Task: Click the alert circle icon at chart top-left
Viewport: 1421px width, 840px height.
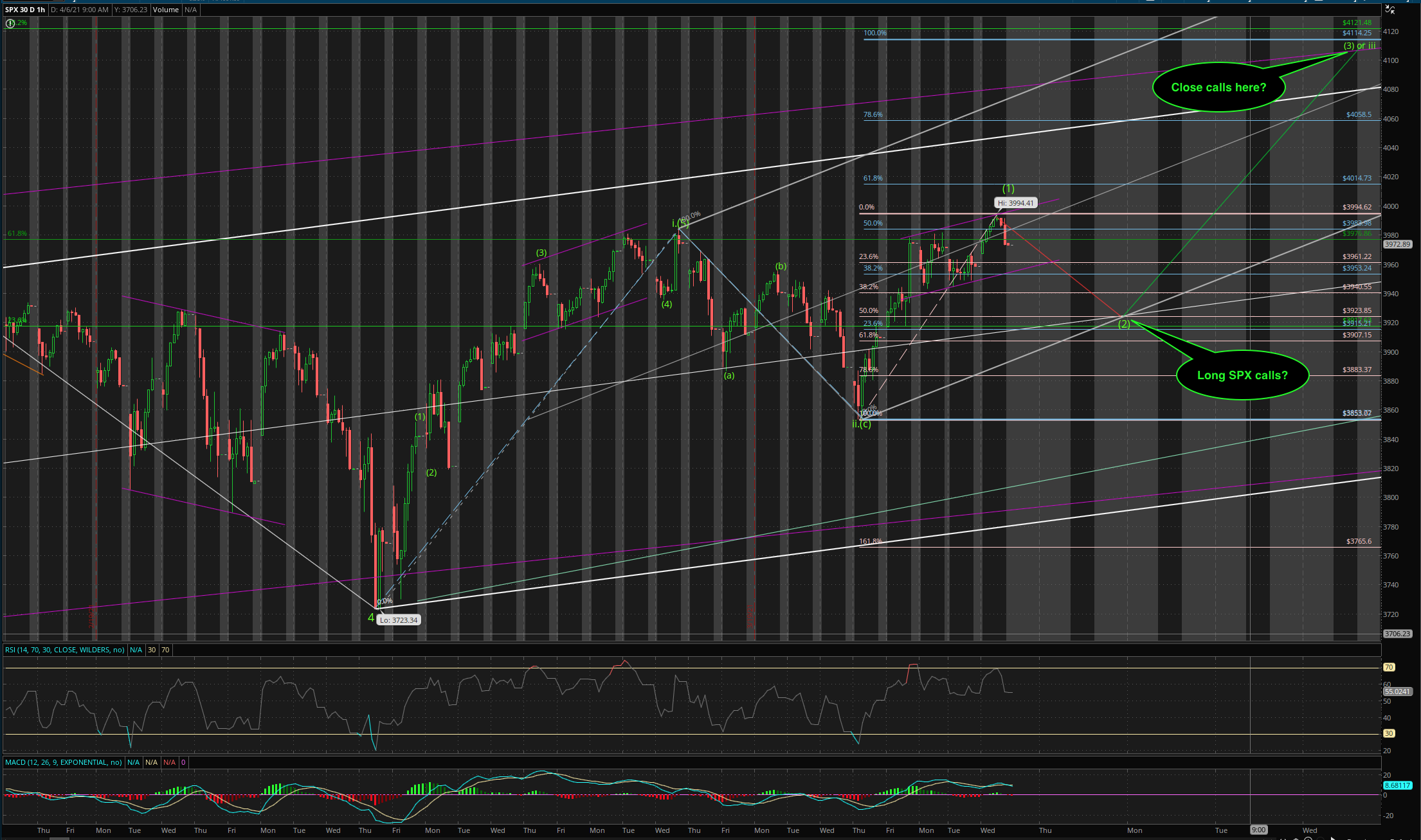Action: [10, 23]
